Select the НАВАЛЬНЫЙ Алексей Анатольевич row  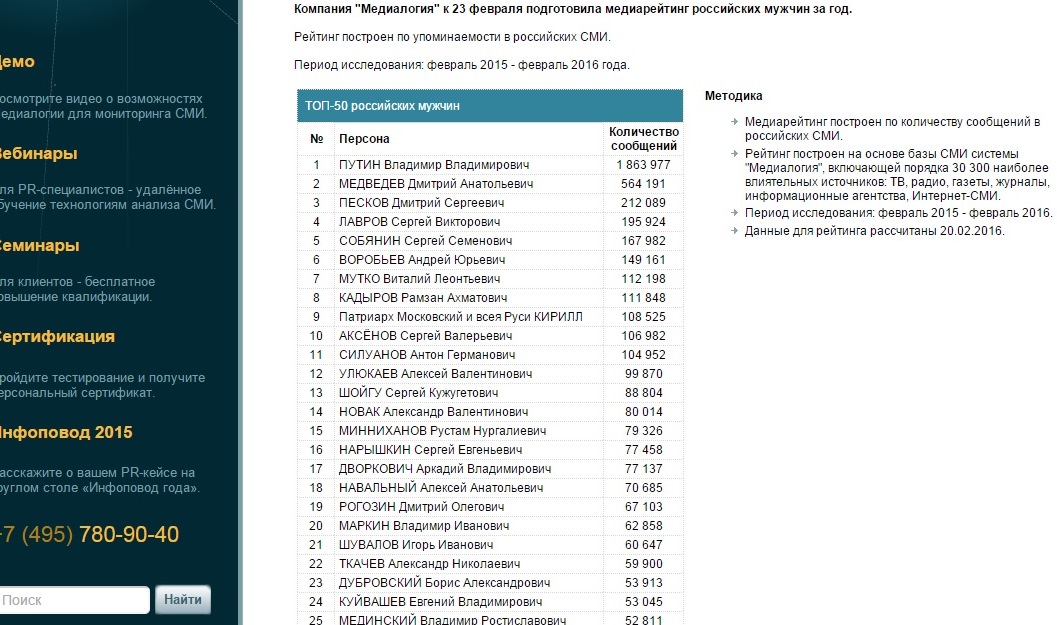(441, 488)
